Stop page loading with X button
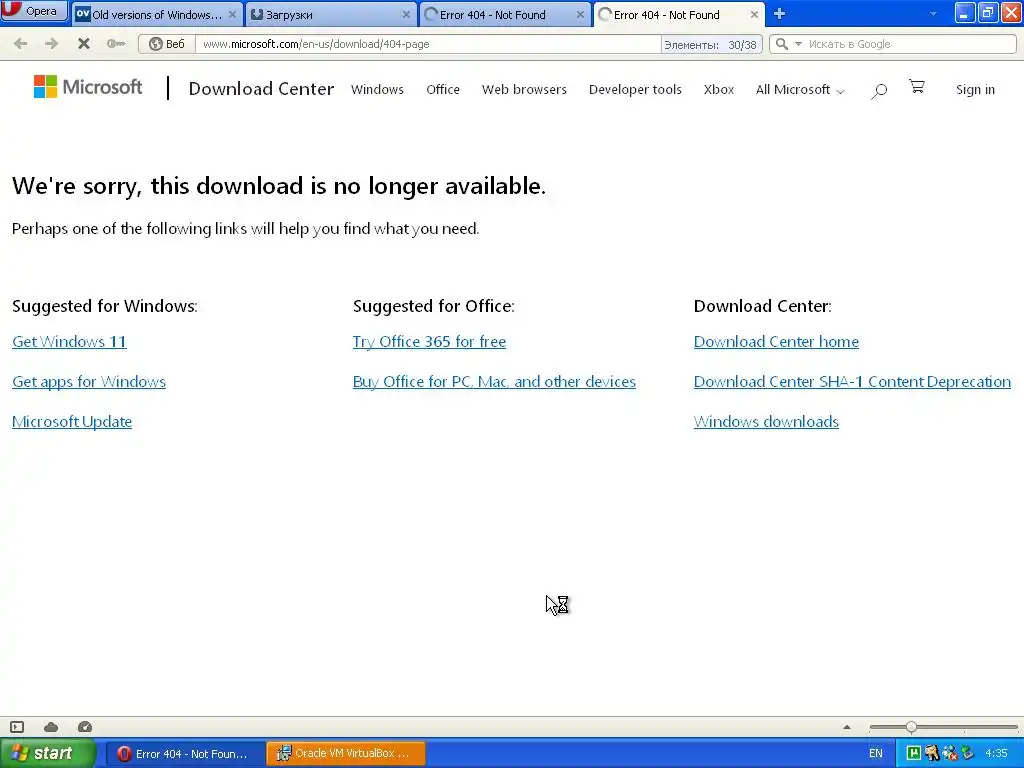This screenshot has width=1024, height=768. [x=84, y=44]
